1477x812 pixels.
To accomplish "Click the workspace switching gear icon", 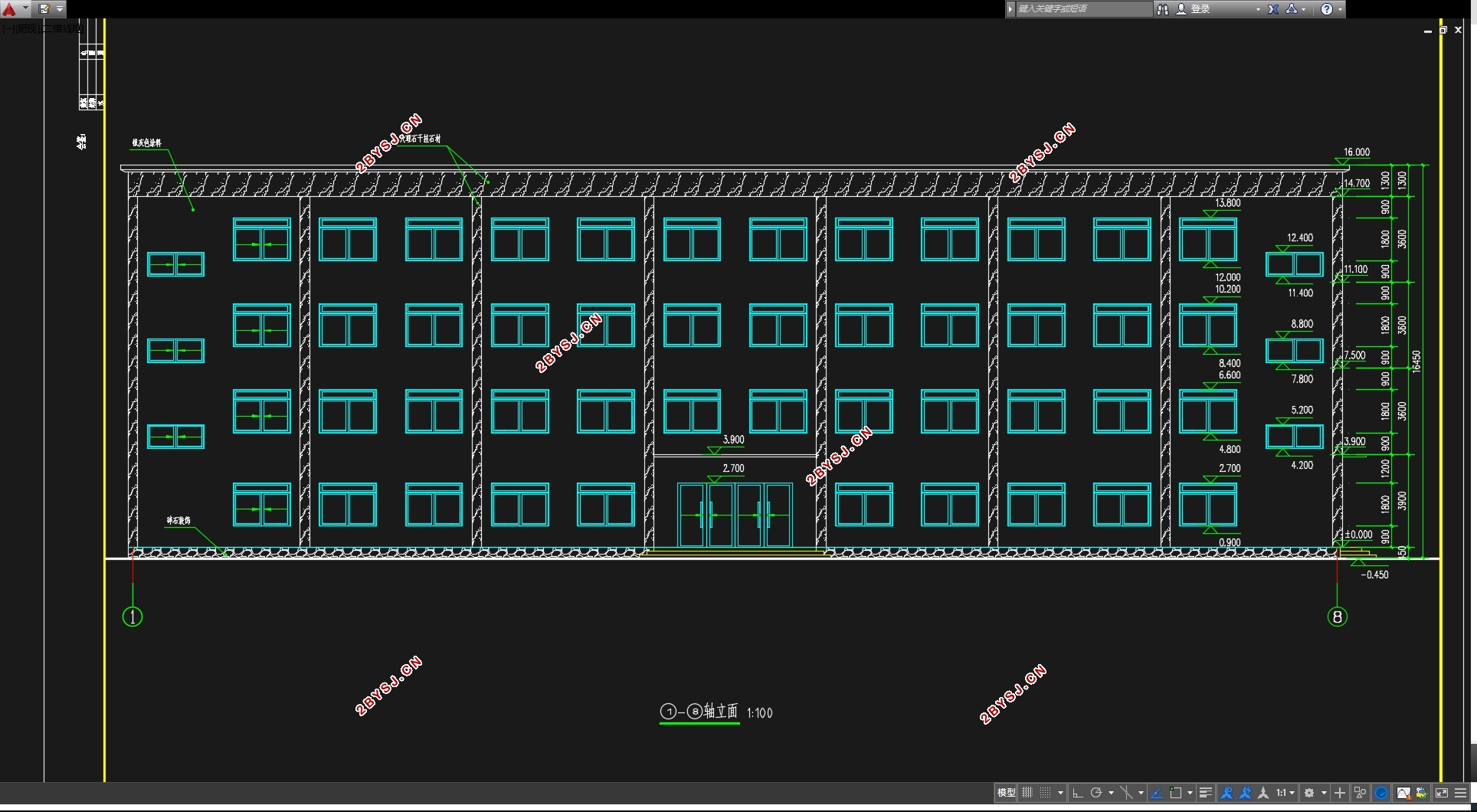I will pyautogui.click(x=1309, y=793).
